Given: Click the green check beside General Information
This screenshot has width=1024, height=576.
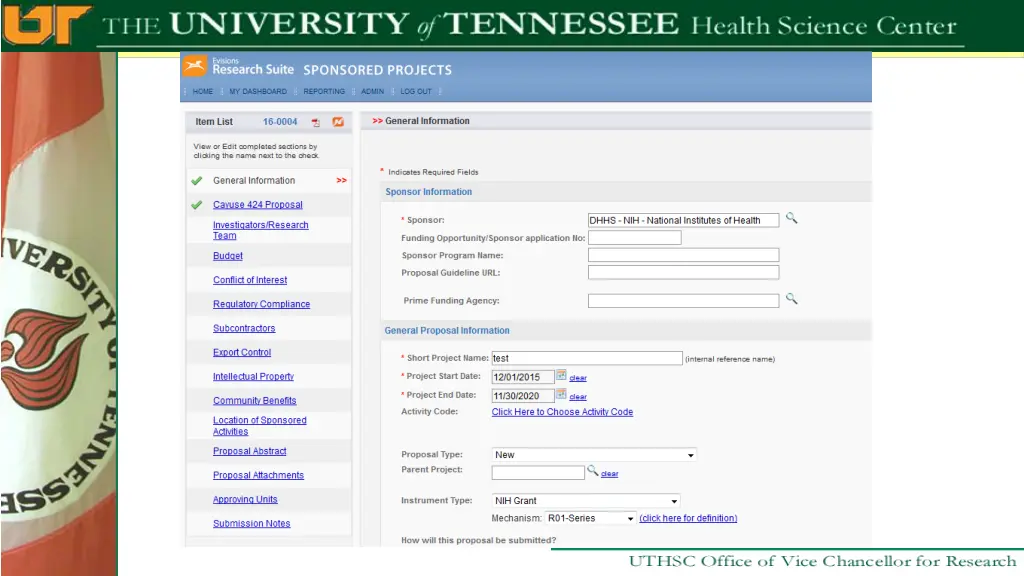Looking at the screenshot, I should click(x=197, y=181).
